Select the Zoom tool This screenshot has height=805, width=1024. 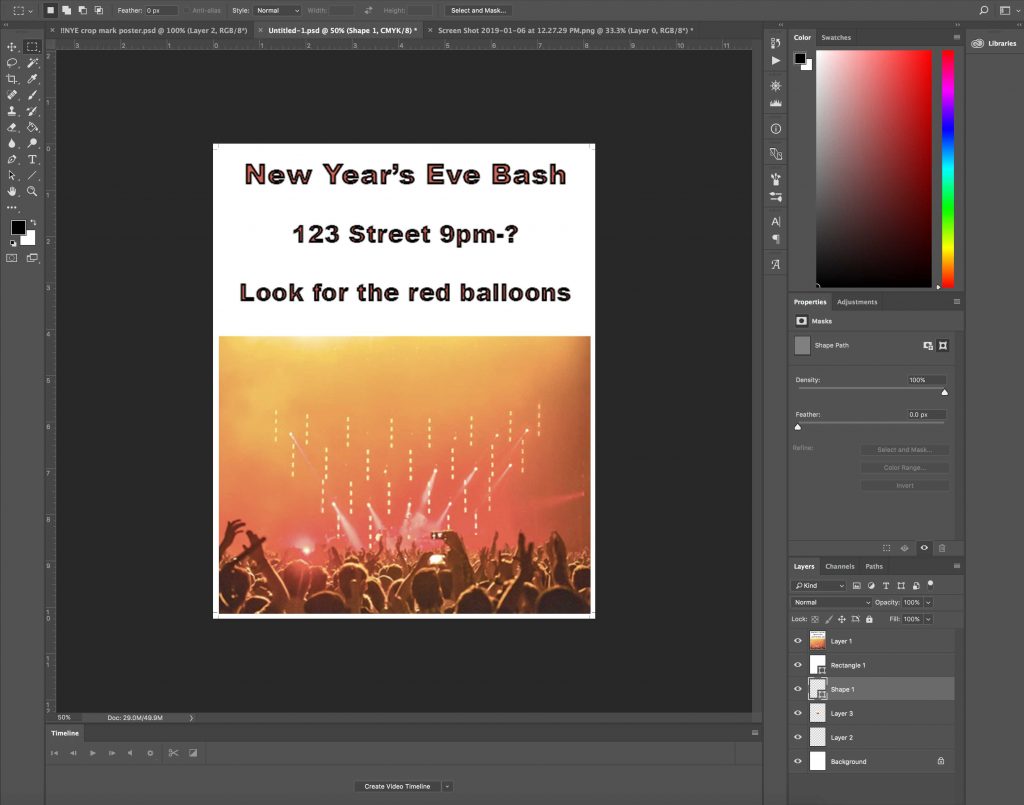(30, 191)
